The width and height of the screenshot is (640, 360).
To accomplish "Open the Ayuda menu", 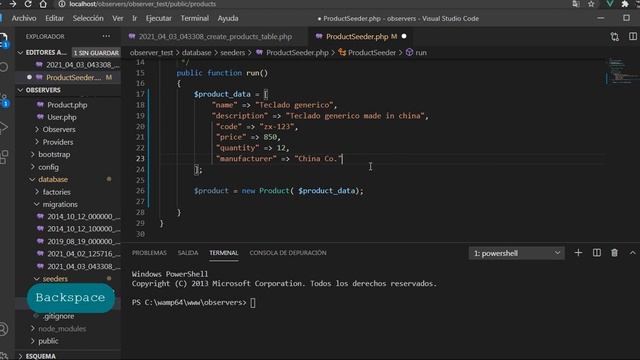I will (228, 18).
